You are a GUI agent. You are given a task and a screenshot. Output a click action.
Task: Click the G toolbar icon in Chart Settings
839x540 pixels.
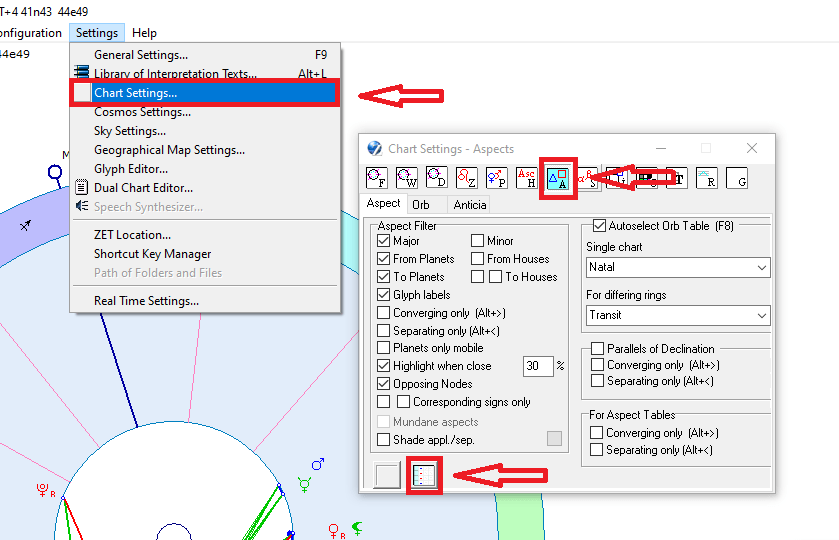pyautogui.click(x=737, y=178)
